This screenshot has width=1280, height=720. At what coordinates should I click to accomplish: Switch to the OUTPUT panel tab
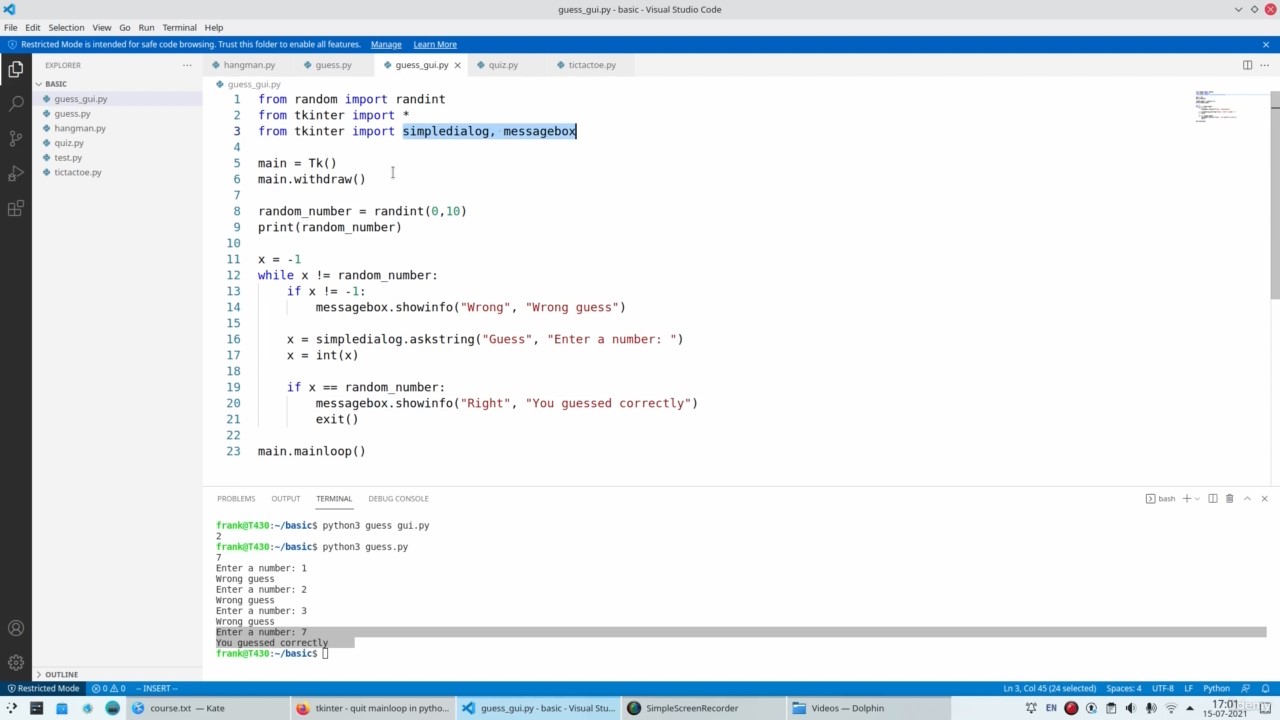point(285,498)
